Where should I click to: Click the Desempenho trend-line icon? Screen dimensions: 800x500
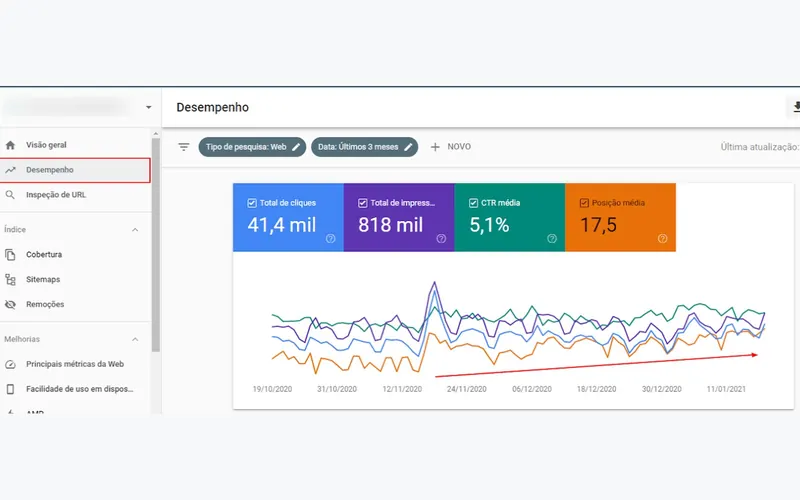click(x=10, y=170)
